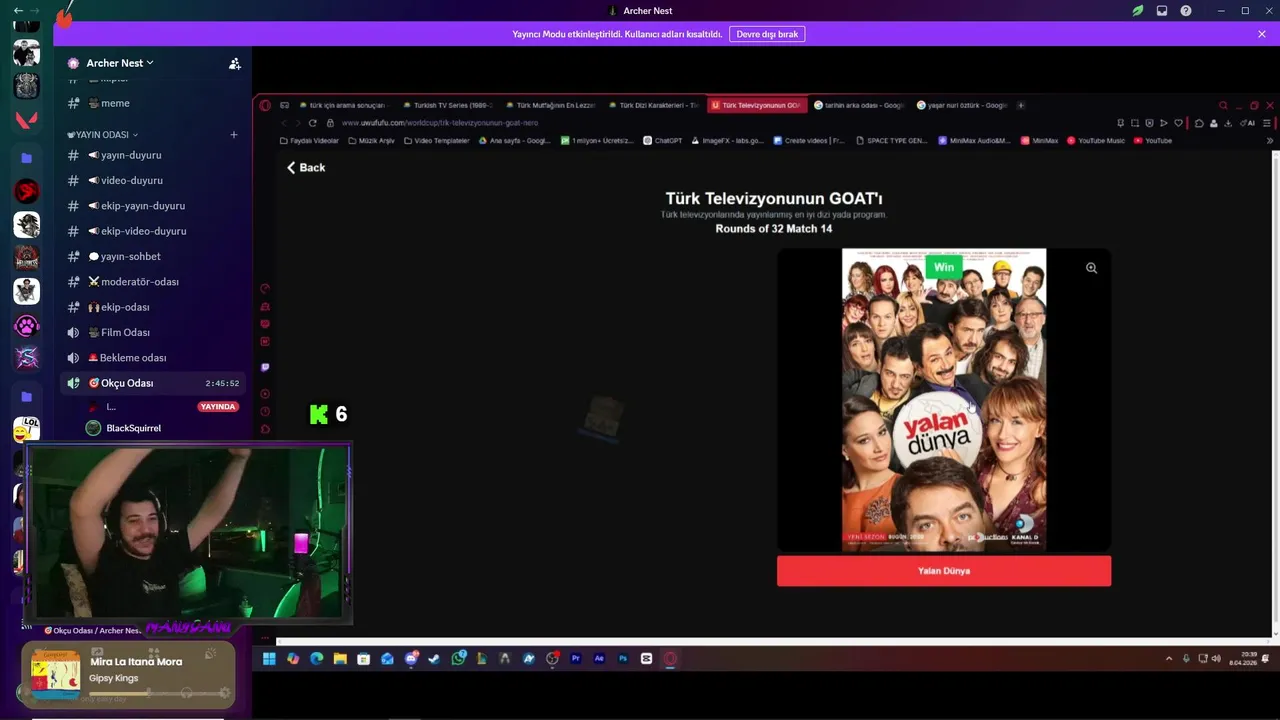Open the first folder in server sidebar
The height and width of the screenshot is (720, 1280).
tap(26, 158)
